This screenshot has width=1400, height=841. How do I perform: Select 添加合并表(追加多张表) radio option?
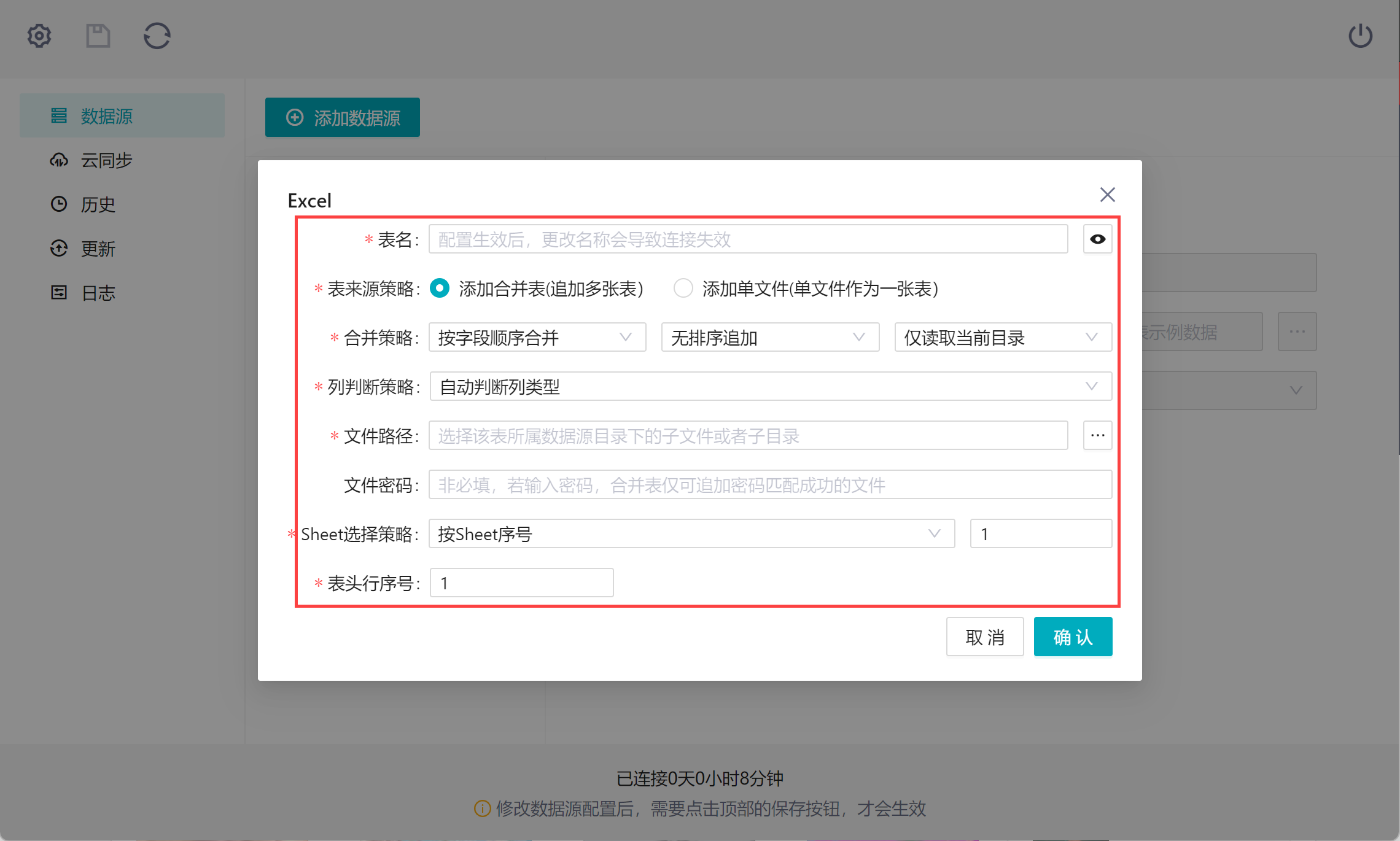coord(440,289)
